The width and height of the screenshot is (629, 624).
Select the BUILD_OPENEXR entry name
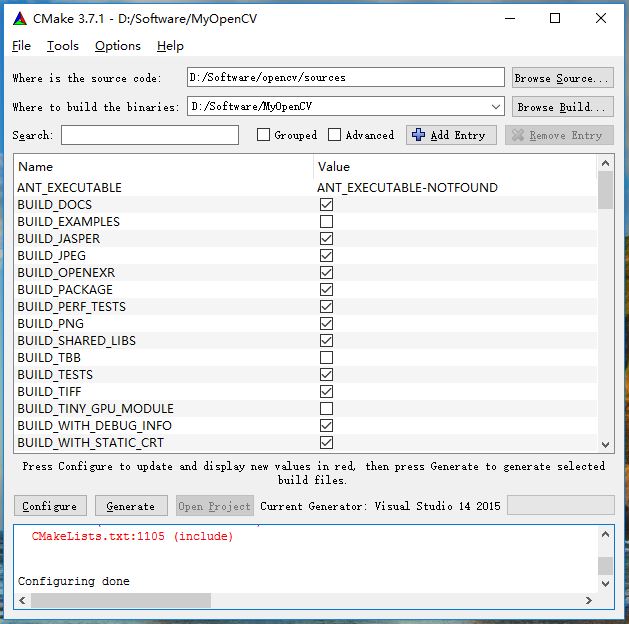pyautogui.click(x=66, y=273)
